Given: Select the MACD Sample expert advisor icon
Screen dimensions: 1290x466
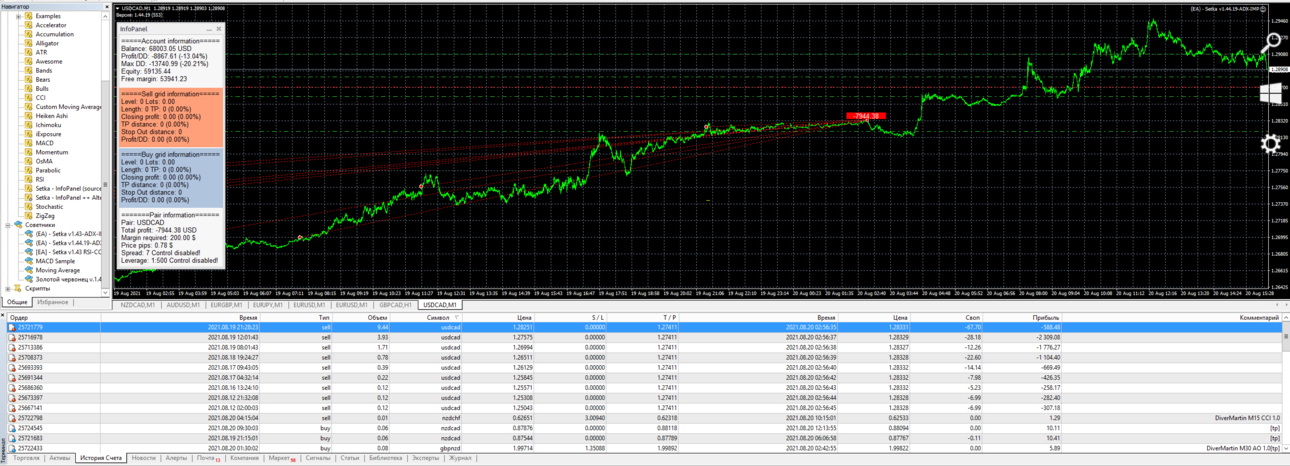Looking at the screenshot, I should coord(29,260).
